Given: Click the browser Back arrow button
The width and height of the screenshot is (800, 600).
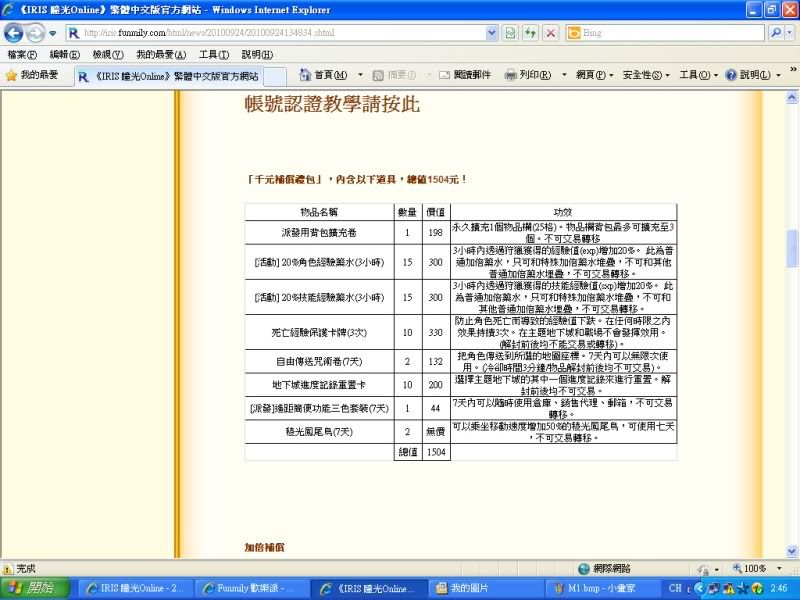Looking at the screenshot, I should (15, 32).
